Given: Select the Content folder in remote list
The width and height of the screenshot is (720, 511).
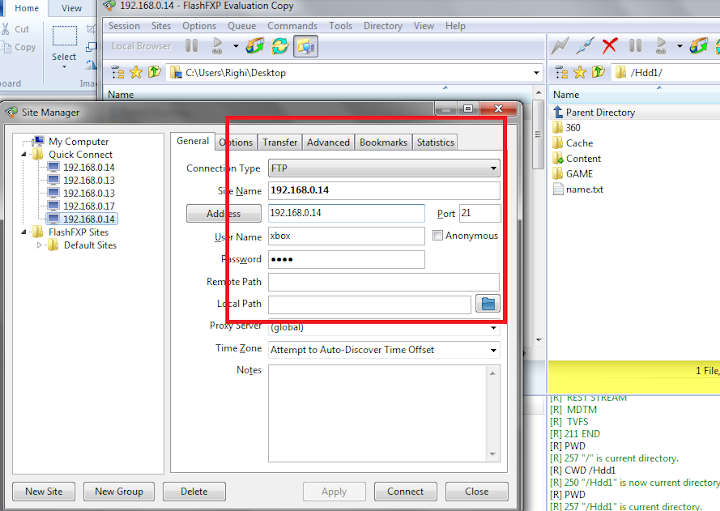Looking at the screenshot, I should 583,158.
